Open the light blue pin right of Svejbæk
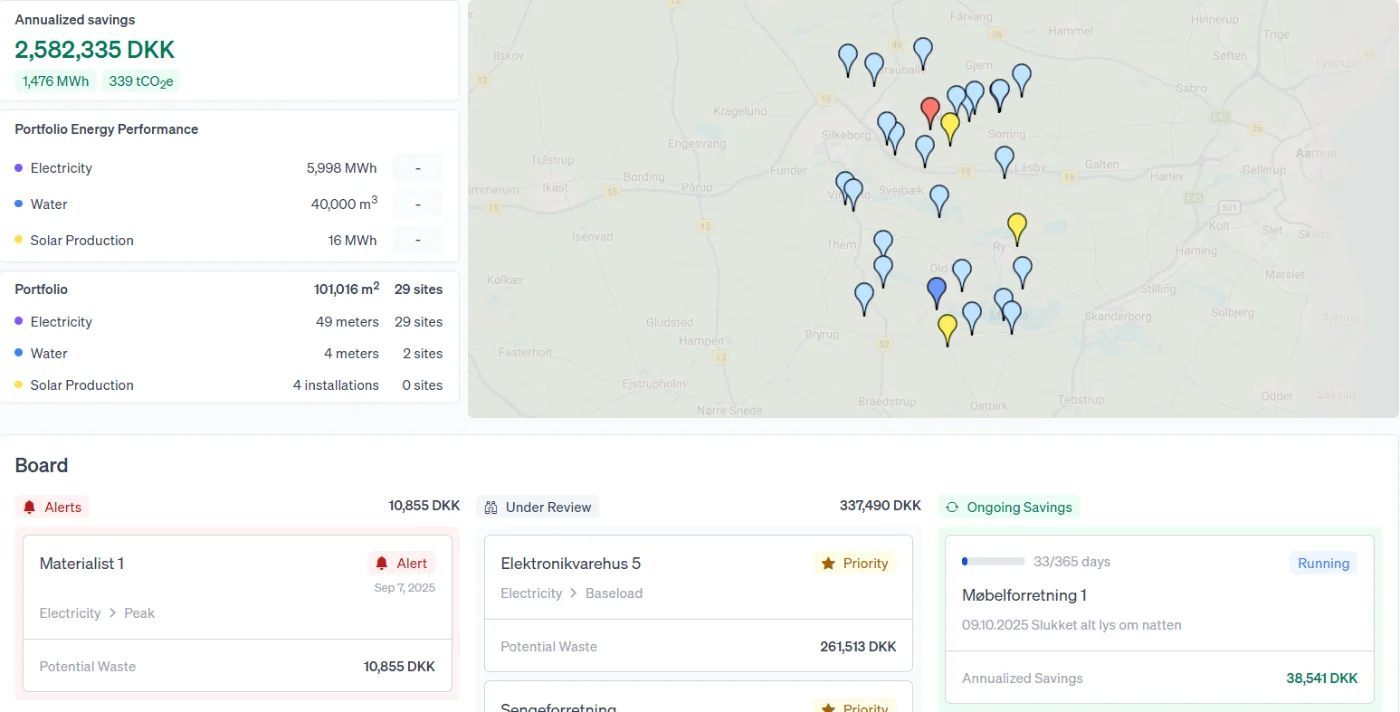The image size is (1400, 712). click(x=939, y=200)
